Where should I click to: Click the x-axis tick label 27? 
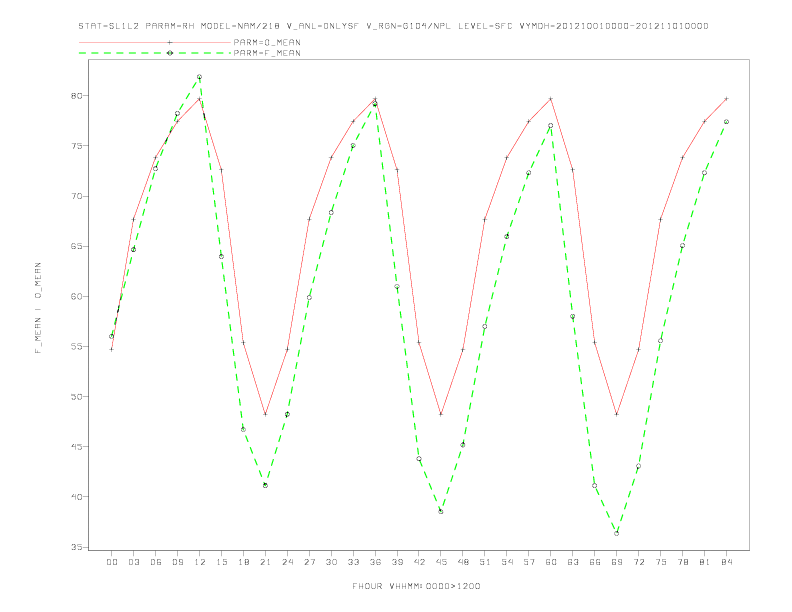point(309,562)
